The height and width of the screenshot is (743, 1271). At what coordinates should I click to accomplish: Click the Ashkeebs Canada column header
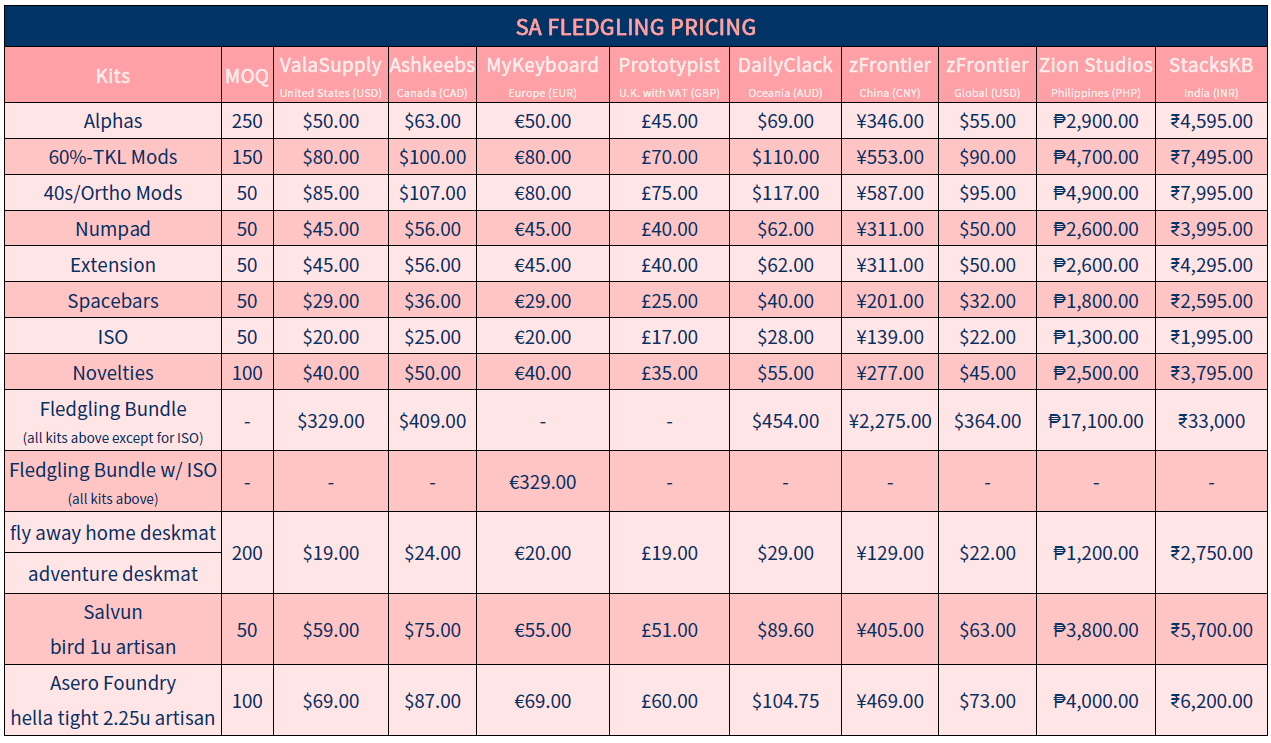(x=432, y=75)
